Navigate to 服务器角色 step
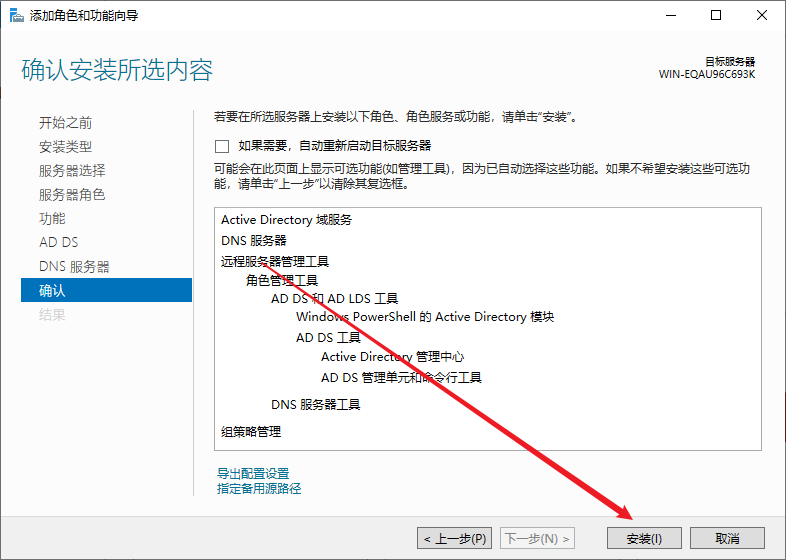This screenshot has height=560, width=786. [x=72, y=194]
